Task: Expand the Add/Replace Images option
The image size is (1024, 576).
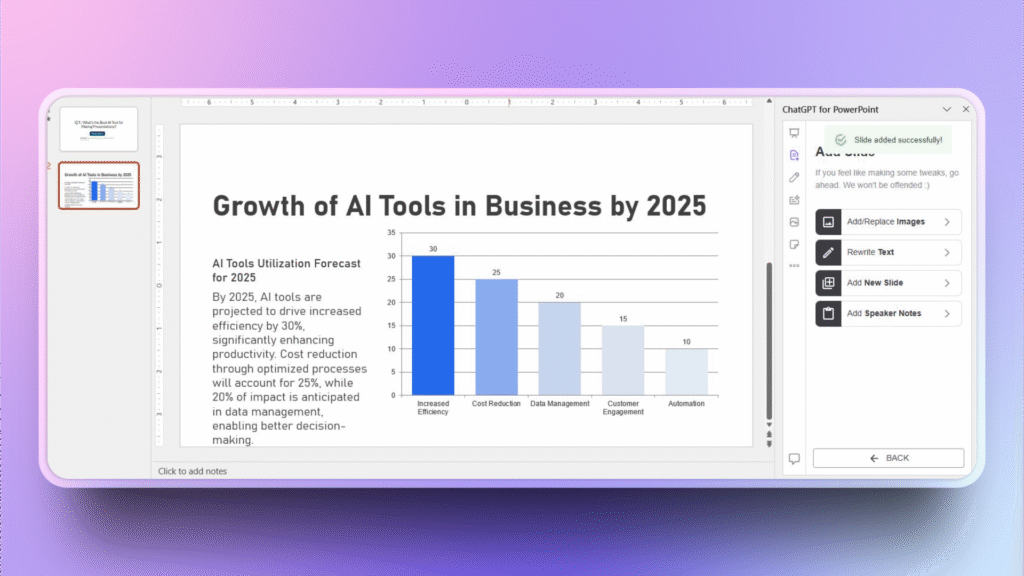Action: pos(888,221)
